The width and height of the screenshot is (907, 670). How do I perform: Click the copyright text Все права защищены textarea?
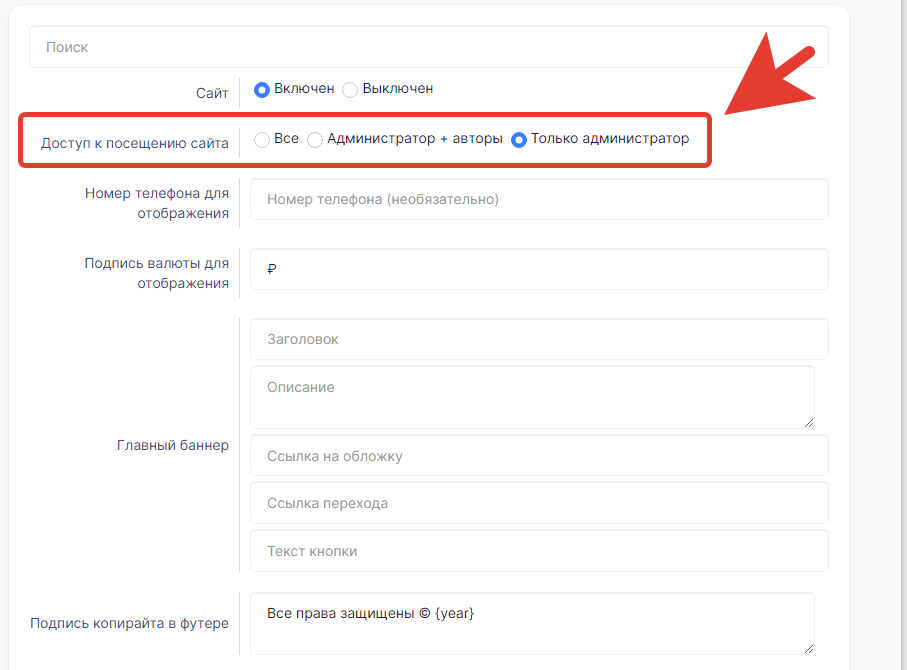coord(532,624)
